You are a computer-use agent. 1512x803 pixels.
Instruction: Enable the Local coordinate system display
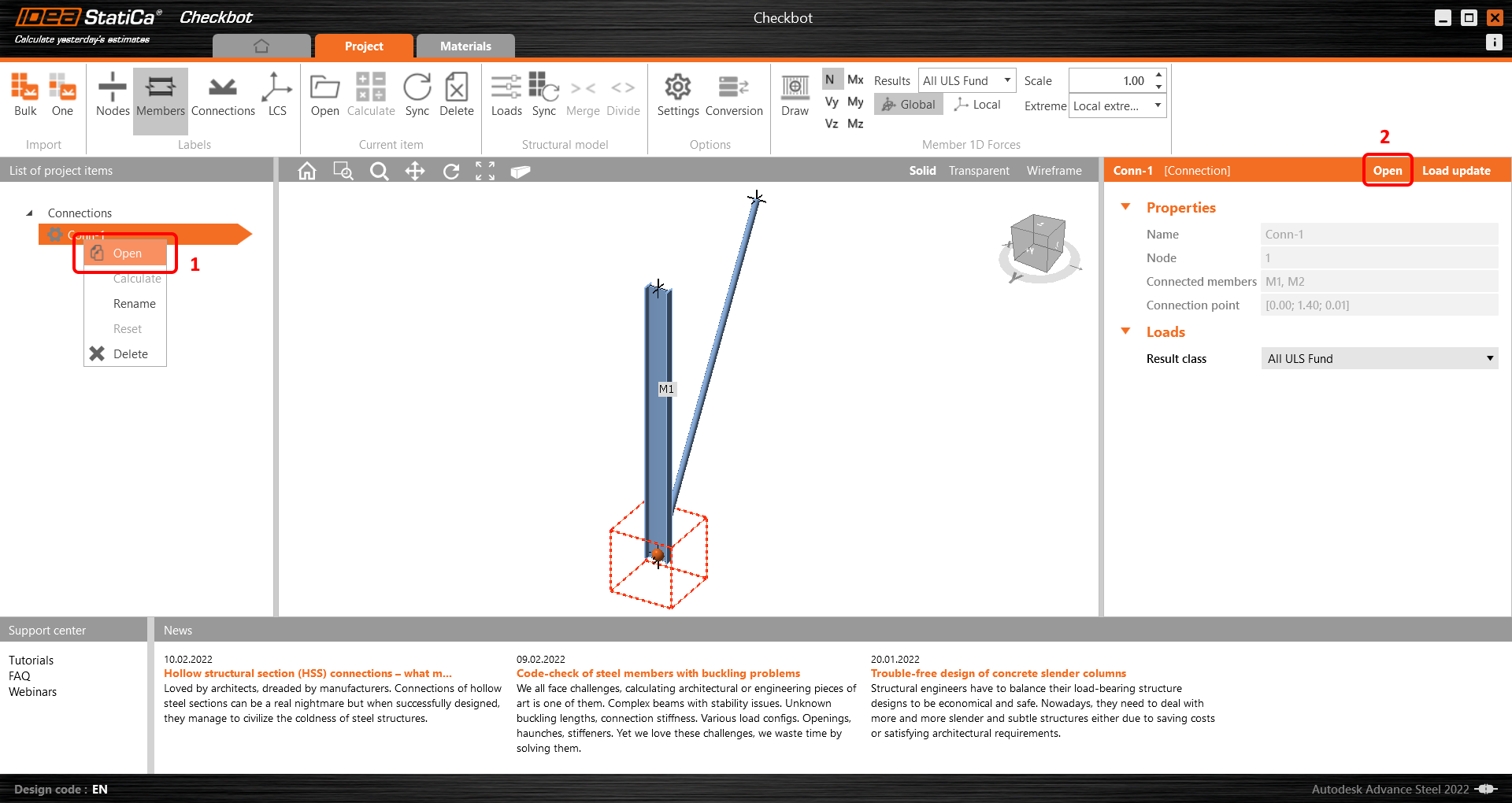click(x=976, y=104)
